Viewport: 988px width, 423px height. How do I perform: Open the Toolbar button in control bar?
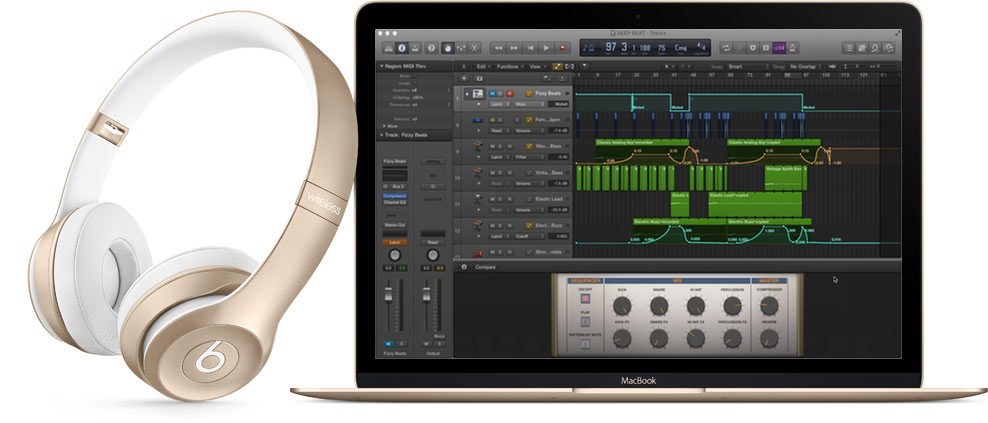(x=416, y=47)
